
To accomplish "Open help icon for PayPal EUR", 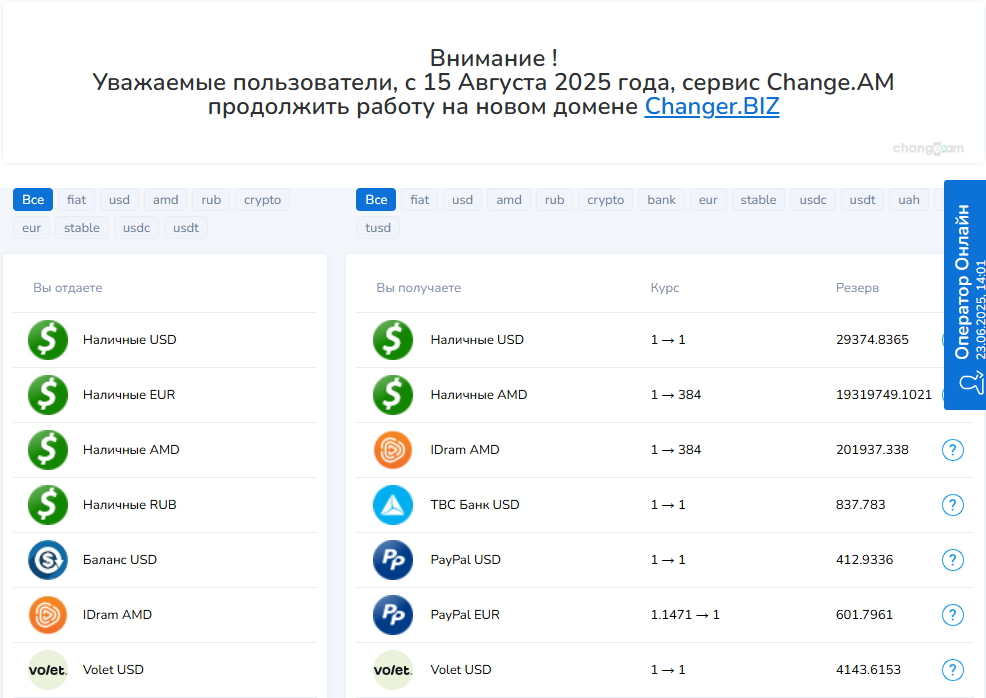I will pos(953,615).
